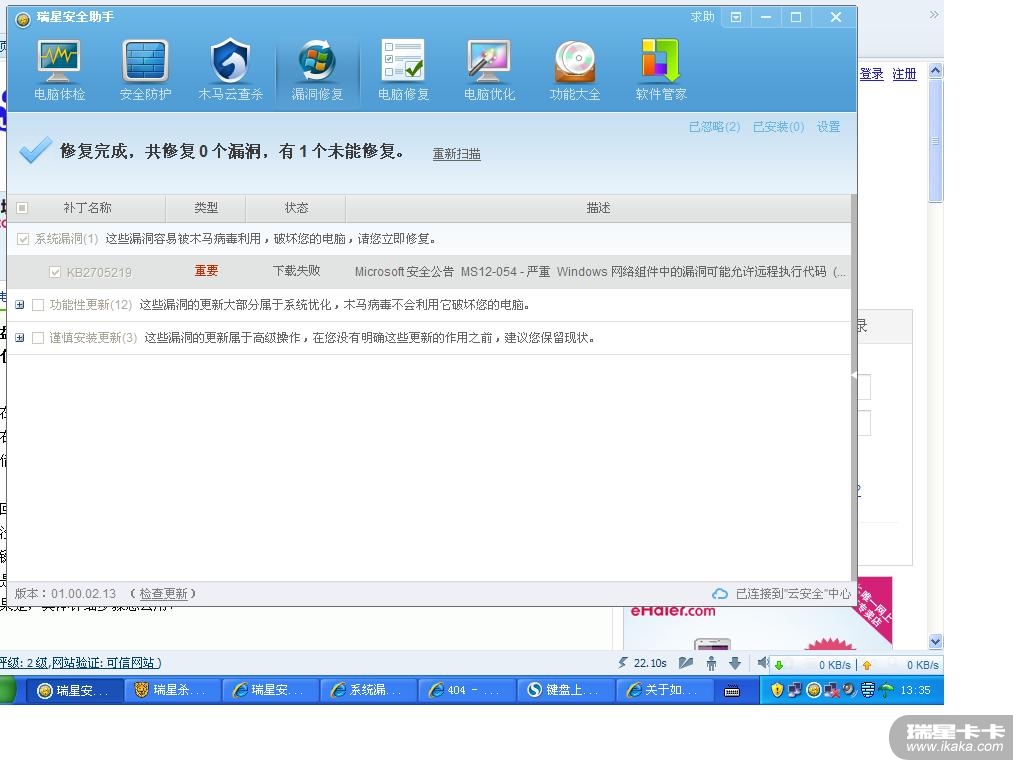Click 检查更新 link
The width and height of the screenshot is (1024, 768).
pos(163,594)
